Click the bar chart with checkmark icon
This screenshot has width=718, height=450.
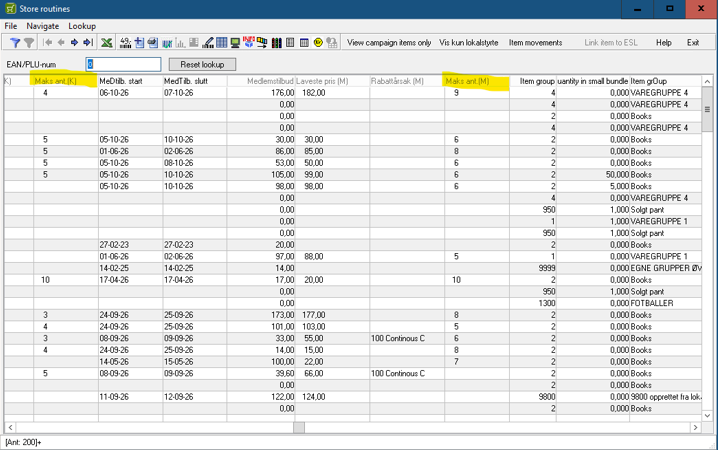(x=167, y=43)
